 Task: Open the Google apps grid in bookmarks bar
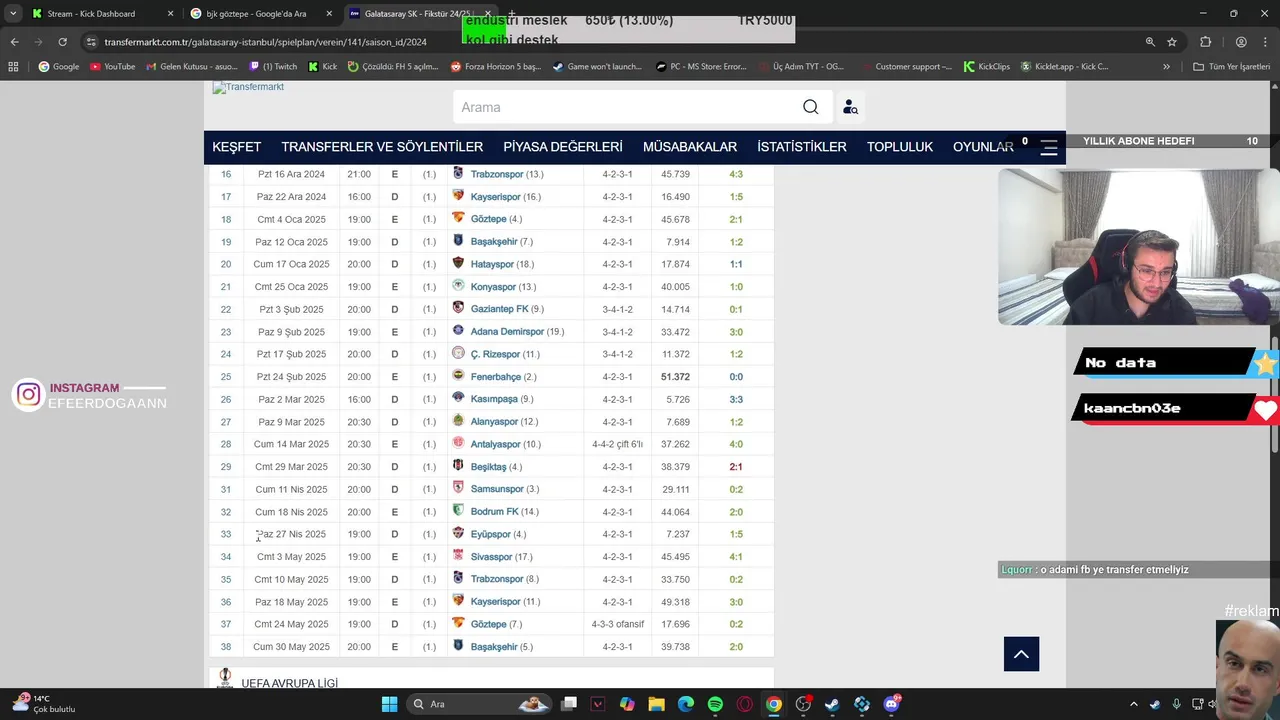click(13, 67)
